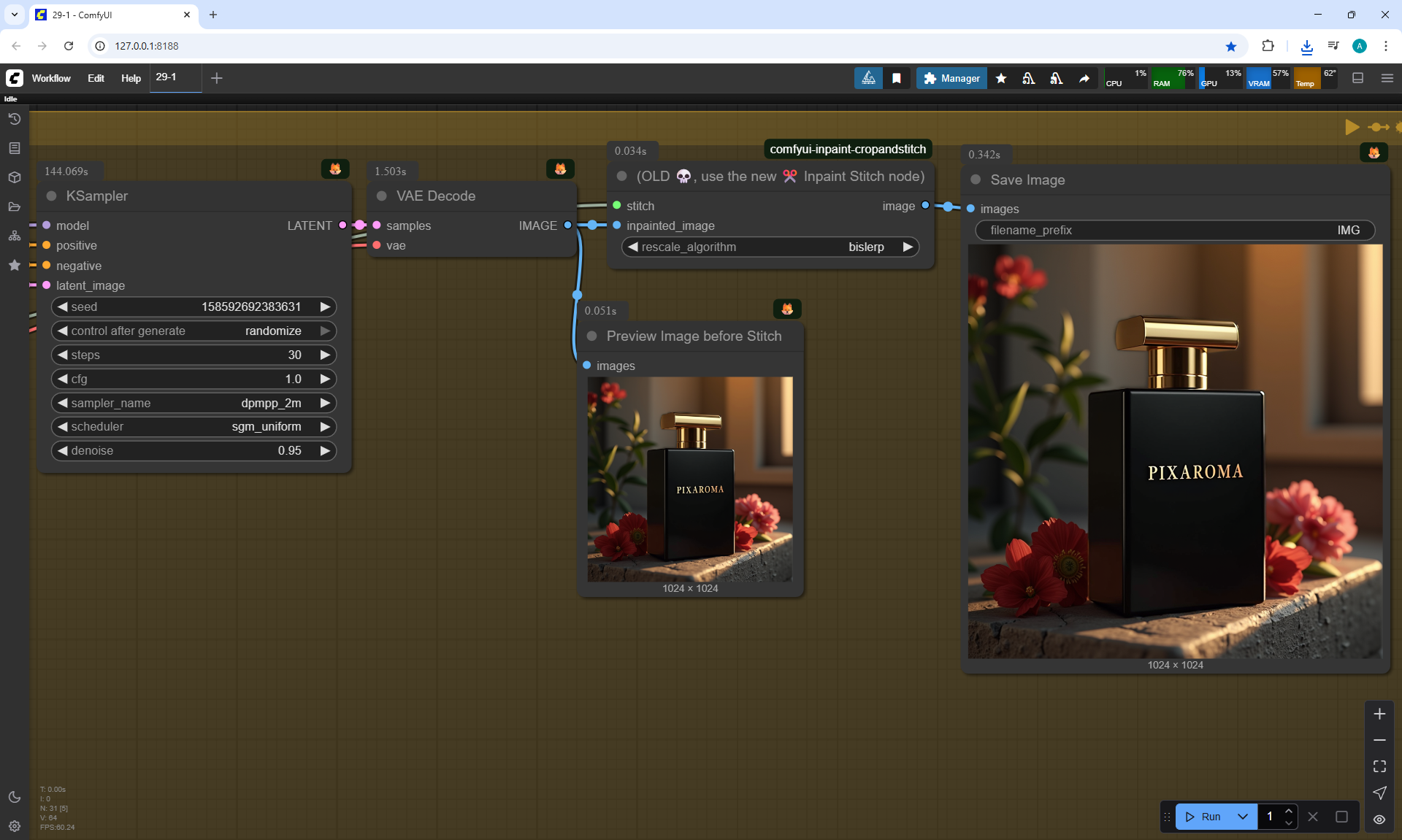Click the Run button
Viewport: 1402px width, 840px height.
(x=1204, y=817)
